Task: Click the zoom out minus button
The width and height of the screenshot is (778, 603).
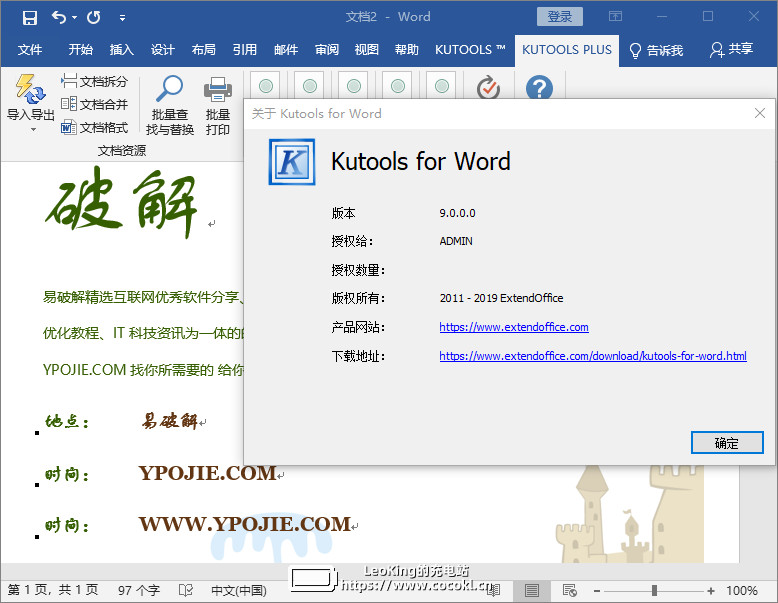Action: pyautogui.click(x=597, y=591)
